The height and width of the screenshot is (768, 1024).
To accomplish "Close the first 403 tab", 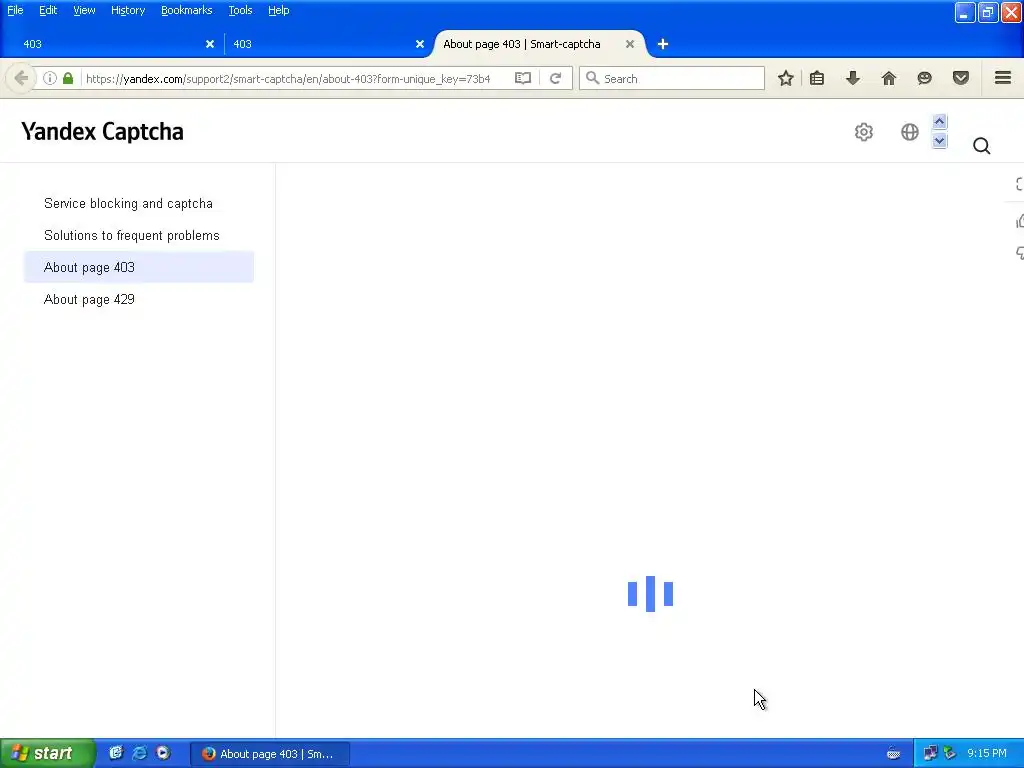I will [210, 44].
